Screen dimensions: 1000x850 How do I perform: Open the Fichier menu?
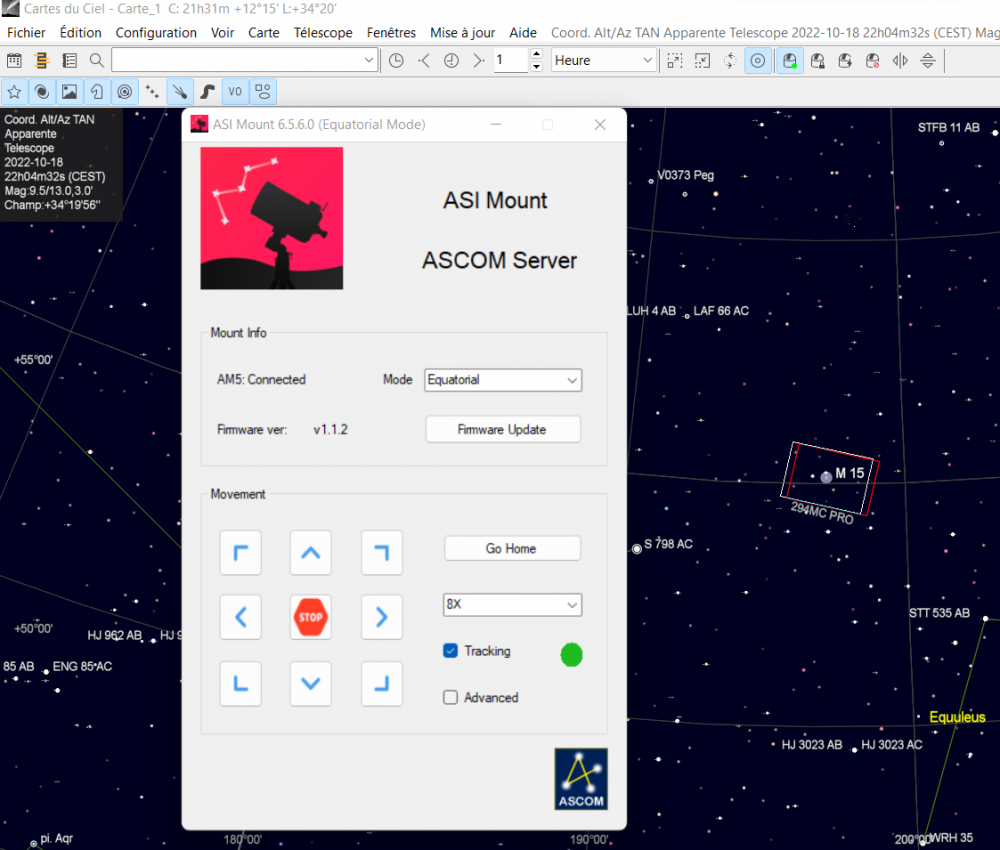[x=26, y=33]
